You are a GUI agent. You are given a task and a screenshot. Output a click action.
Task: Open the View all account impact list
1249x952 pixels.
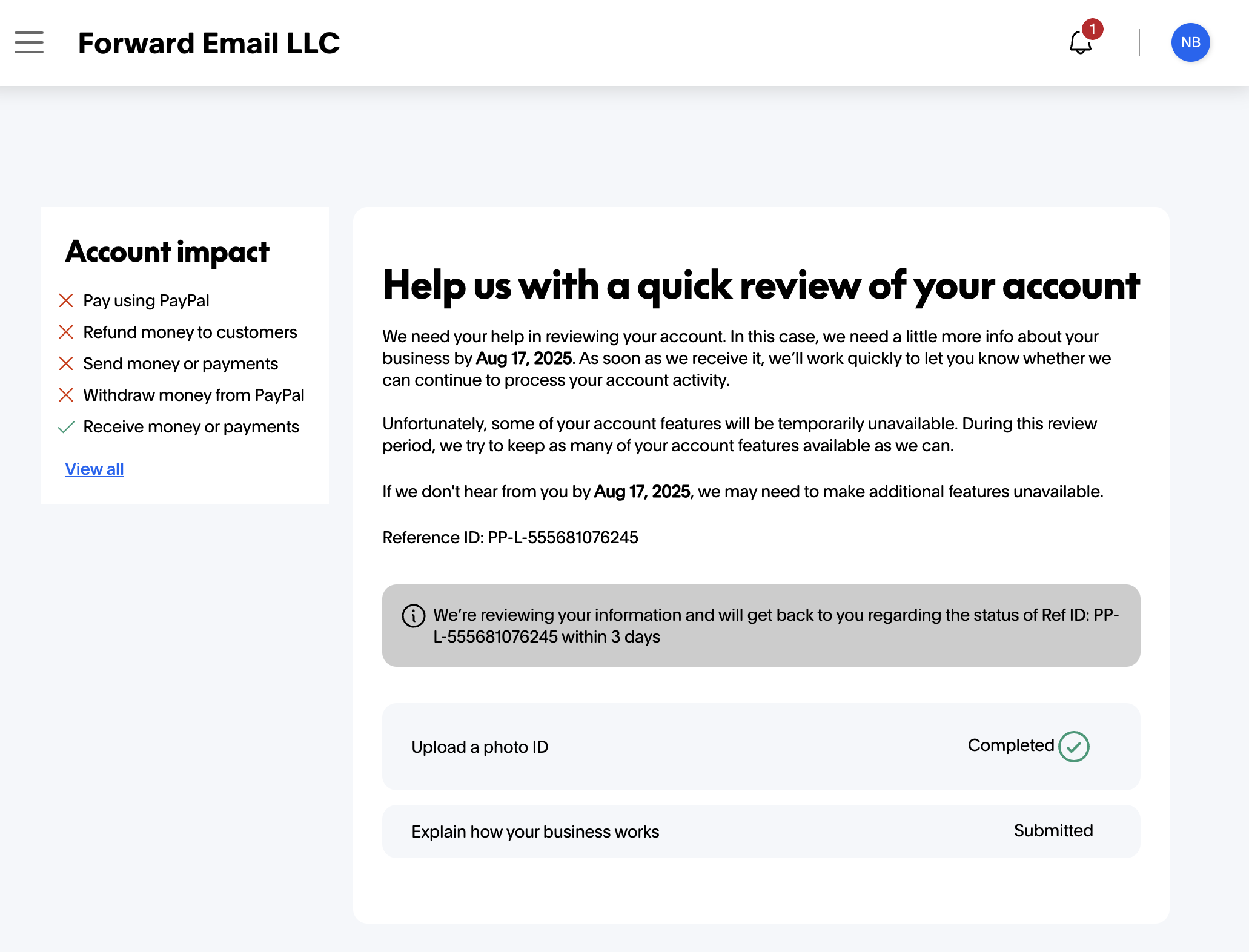[x=94, y=469]
